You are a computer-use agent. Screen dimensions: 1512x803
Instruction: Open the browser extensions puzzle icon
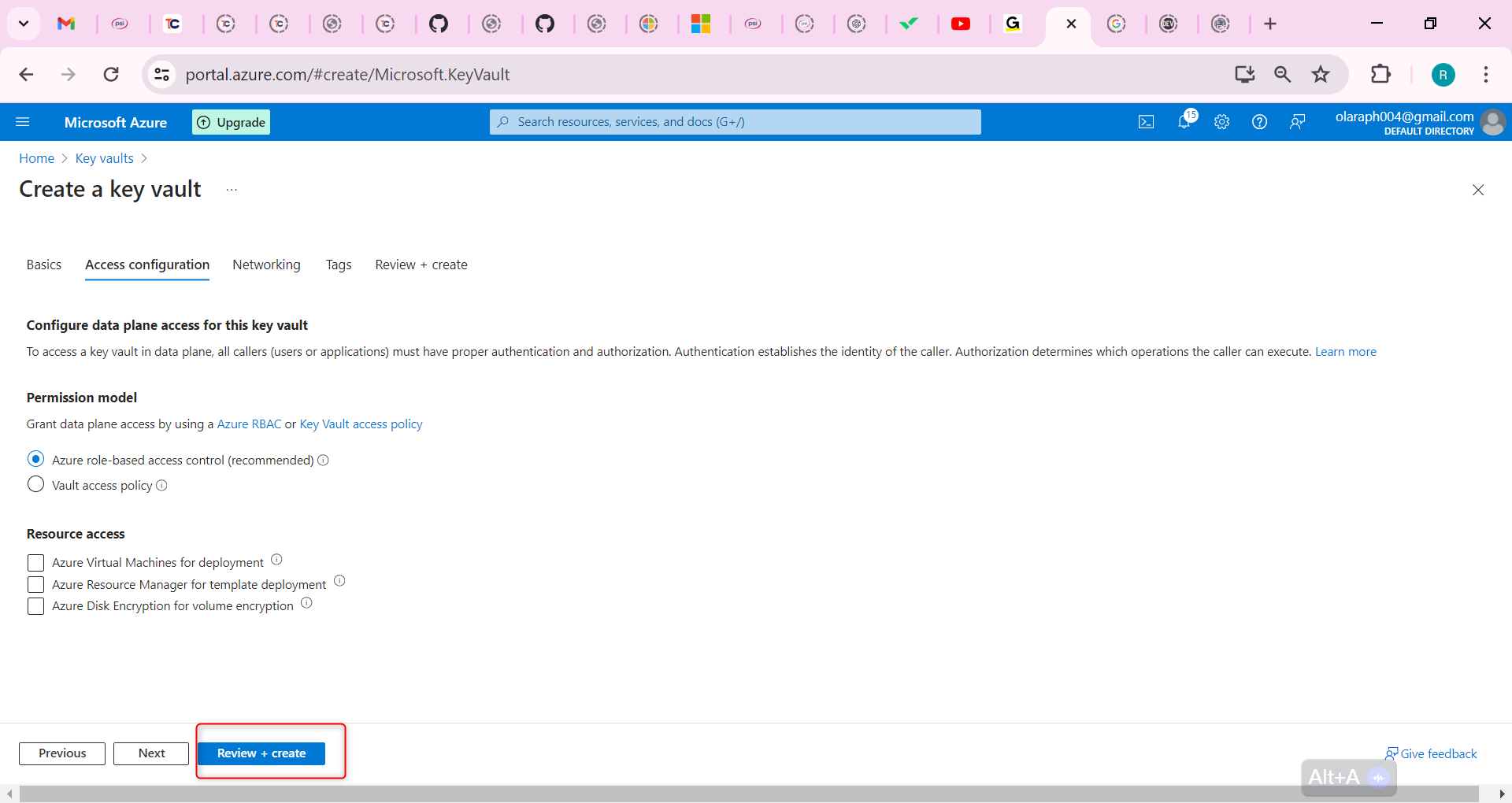pyautogui.click(x=1380, y=75)
